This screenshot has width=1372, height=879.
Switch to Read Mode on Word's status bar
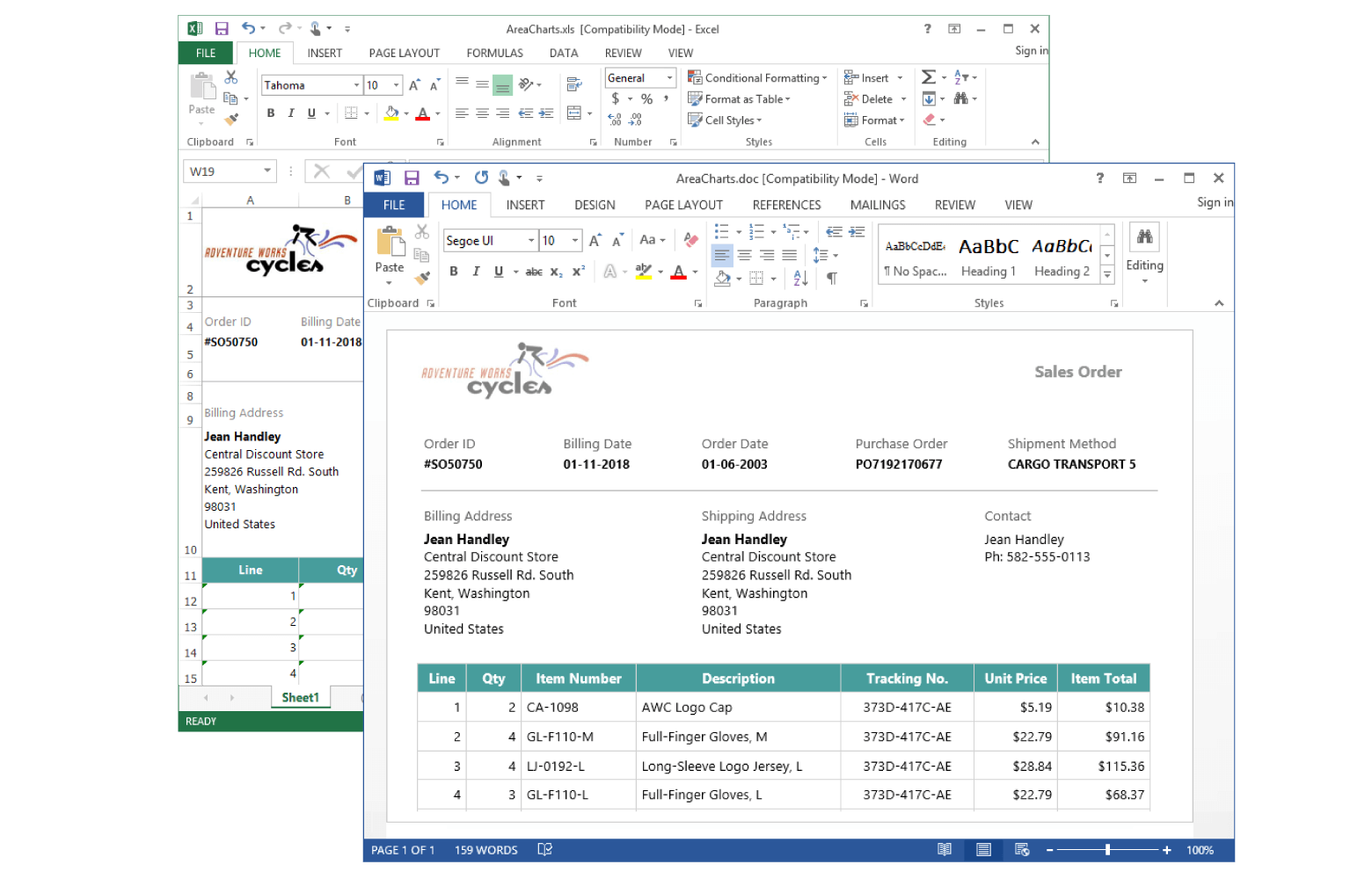click(945, 850)
